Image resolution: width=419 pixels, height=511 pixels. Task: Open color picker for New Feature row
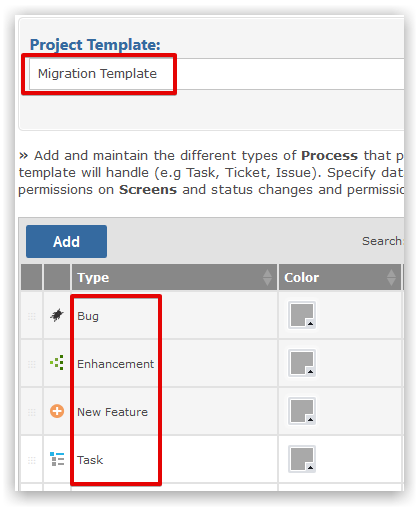click(302, 411)
